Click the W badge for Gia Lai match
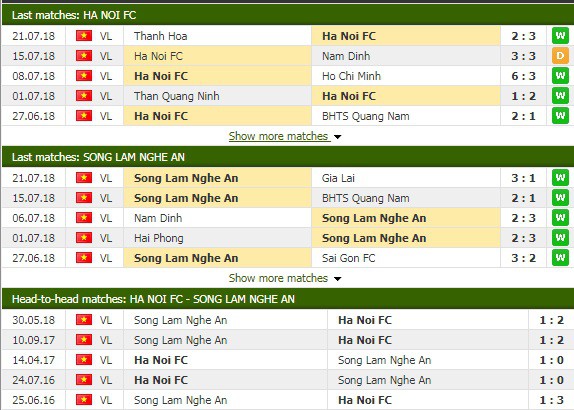 coord(560,178)
